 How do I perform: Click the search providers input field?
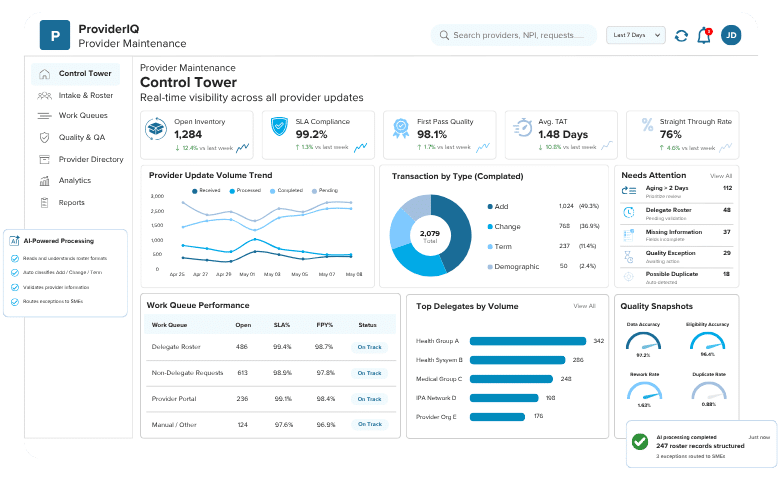(x=514, y=35)
